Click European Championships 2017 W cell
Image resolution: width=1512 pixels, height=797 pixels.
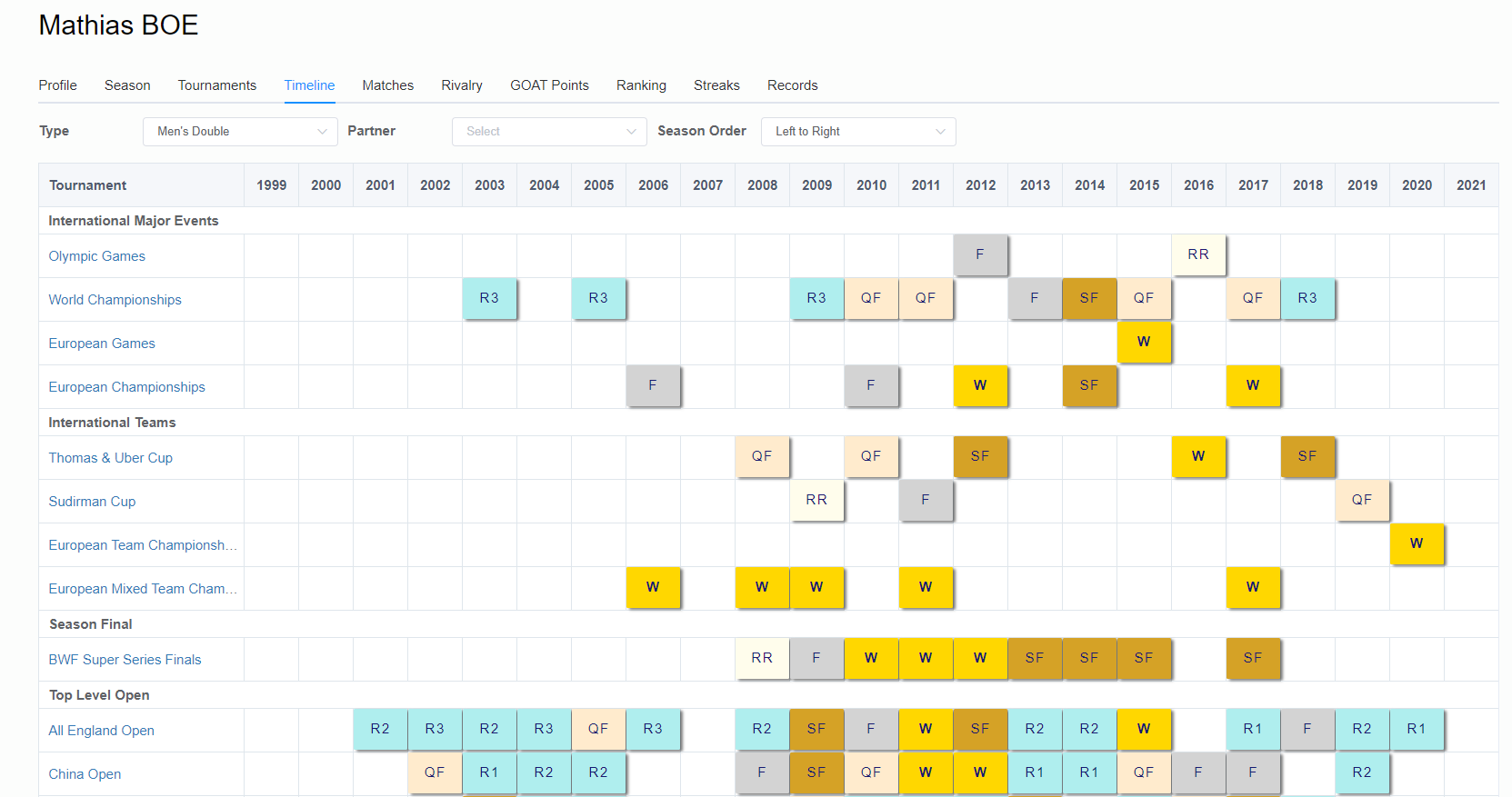[1253, 385]
